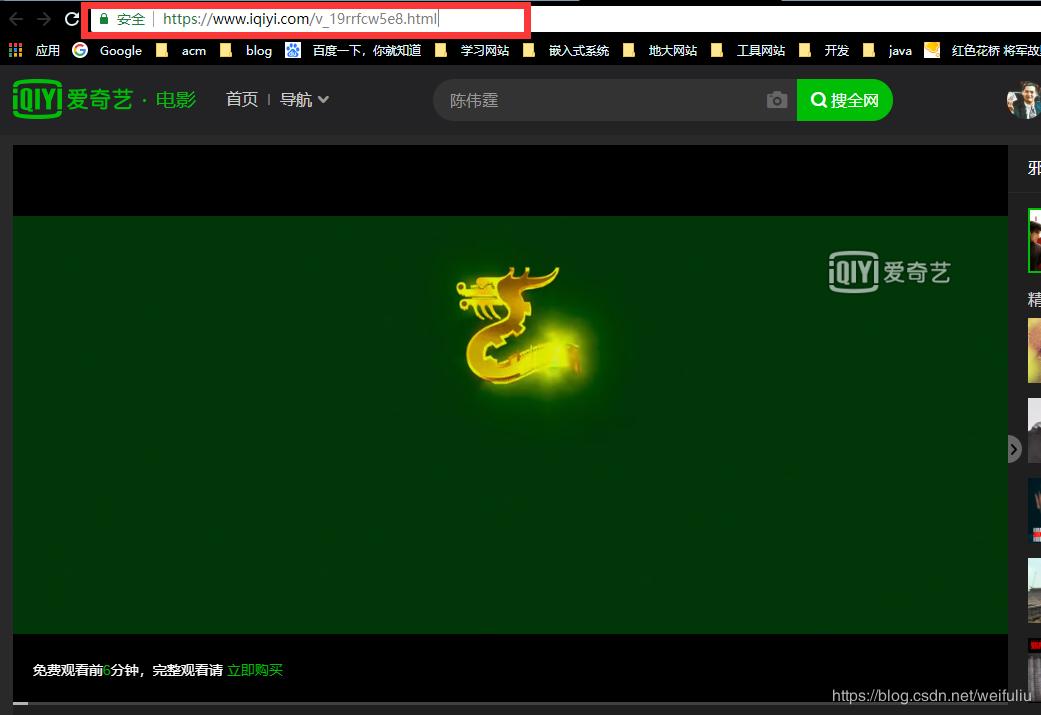Click the secure lock icon in address bar
The height and width of the screenshot is (715, 1041).
click(105, 18)
